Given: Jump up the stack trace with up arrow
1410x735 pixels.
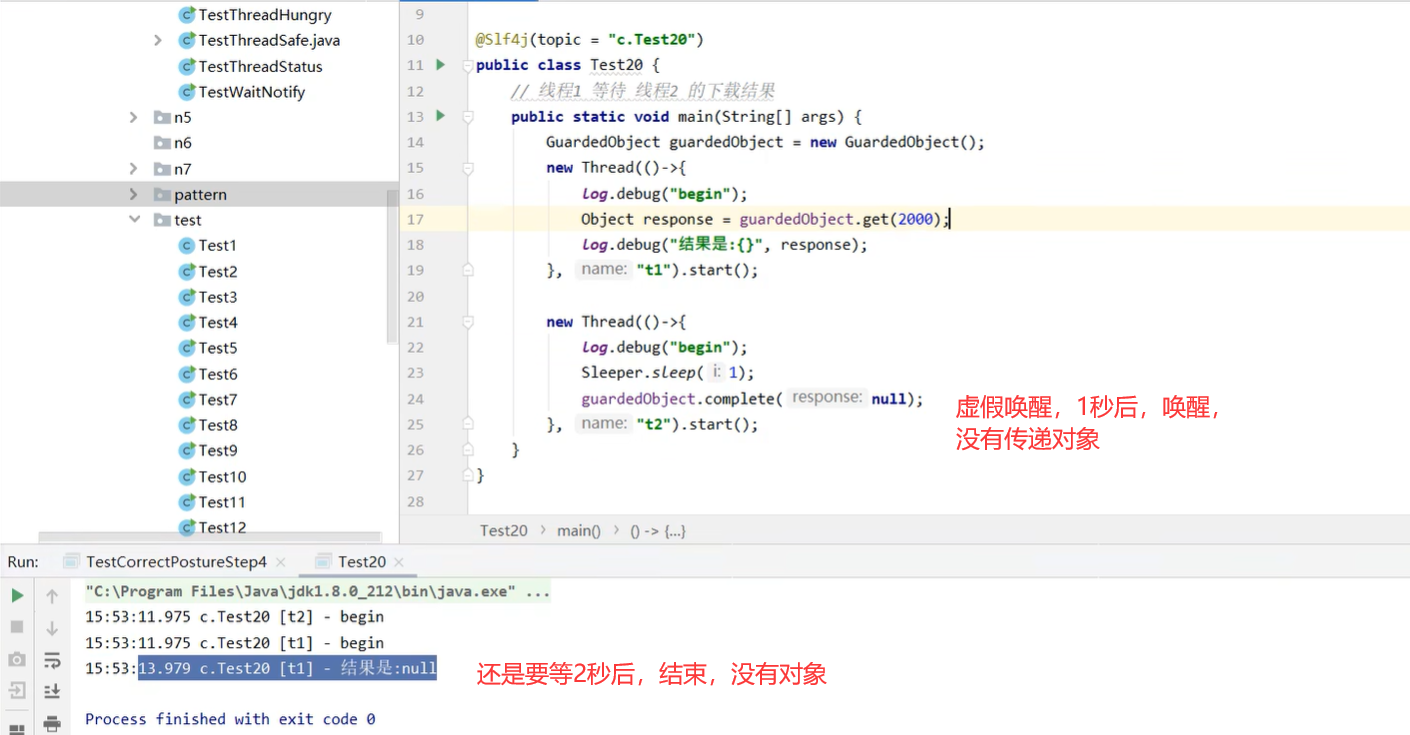Looking at the screenshot, I should point(52,596).
